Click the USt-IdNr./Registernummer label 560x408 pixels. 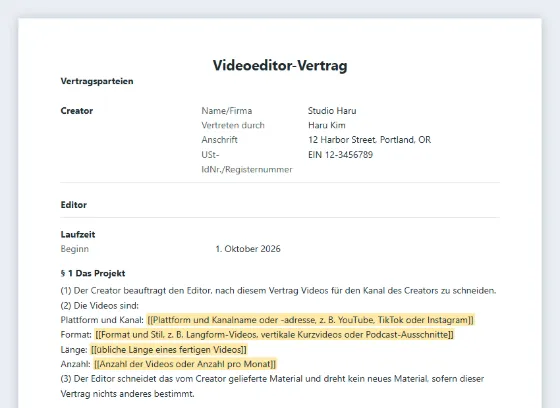click(x=247, y=162)
